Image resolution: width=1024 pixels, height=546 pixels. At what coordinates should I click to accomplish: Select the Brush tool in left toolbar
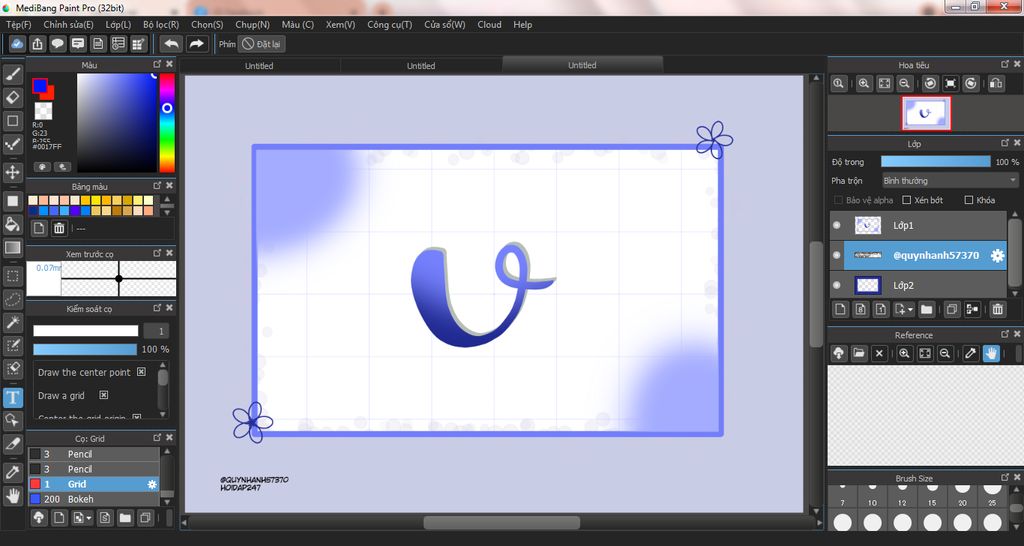click(12, 74)
